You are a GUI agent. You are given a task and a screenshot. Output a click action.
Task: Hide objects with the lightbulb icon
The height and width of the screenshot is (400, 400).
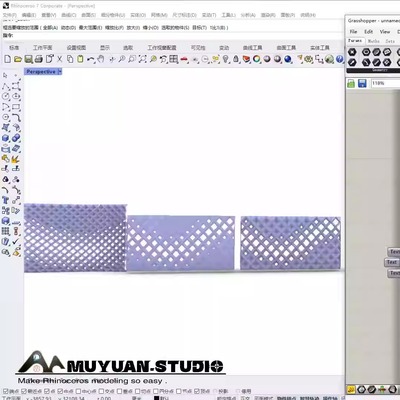click(226, 59)
